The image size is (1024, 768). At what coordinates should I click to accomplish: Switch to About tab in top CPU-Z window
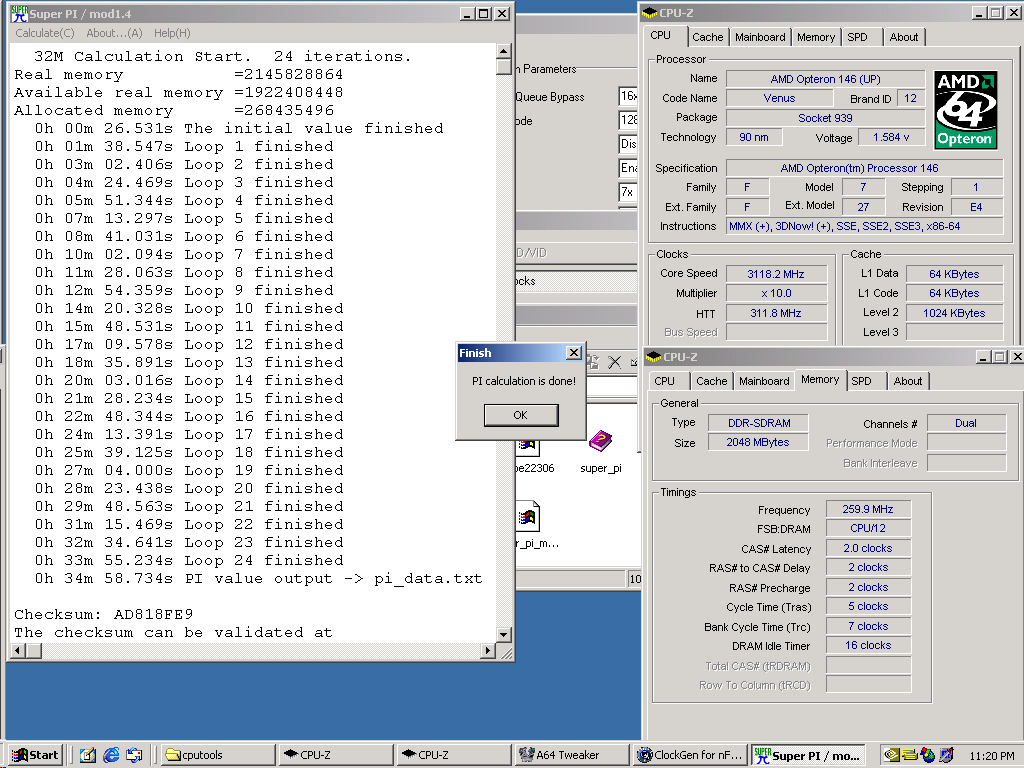tap(904, 37)
